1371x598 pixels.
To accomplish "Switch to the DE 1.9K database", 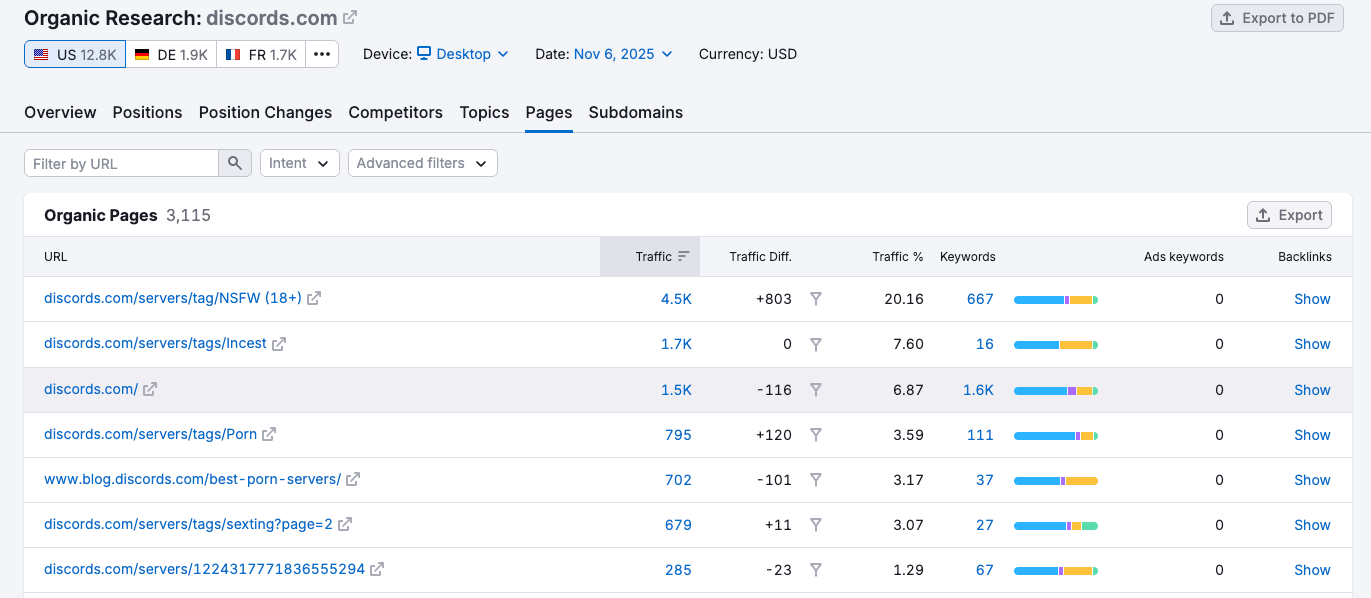I will tap(171, 54).
